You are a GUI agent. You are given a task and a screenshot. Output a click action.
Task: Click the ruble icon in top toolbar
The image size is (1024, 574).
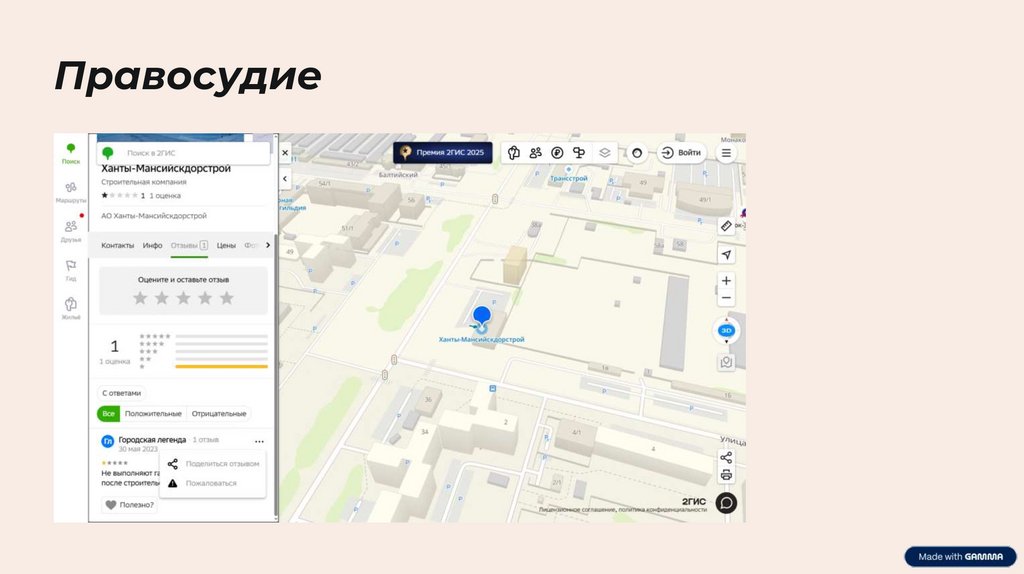coord(557,153)
